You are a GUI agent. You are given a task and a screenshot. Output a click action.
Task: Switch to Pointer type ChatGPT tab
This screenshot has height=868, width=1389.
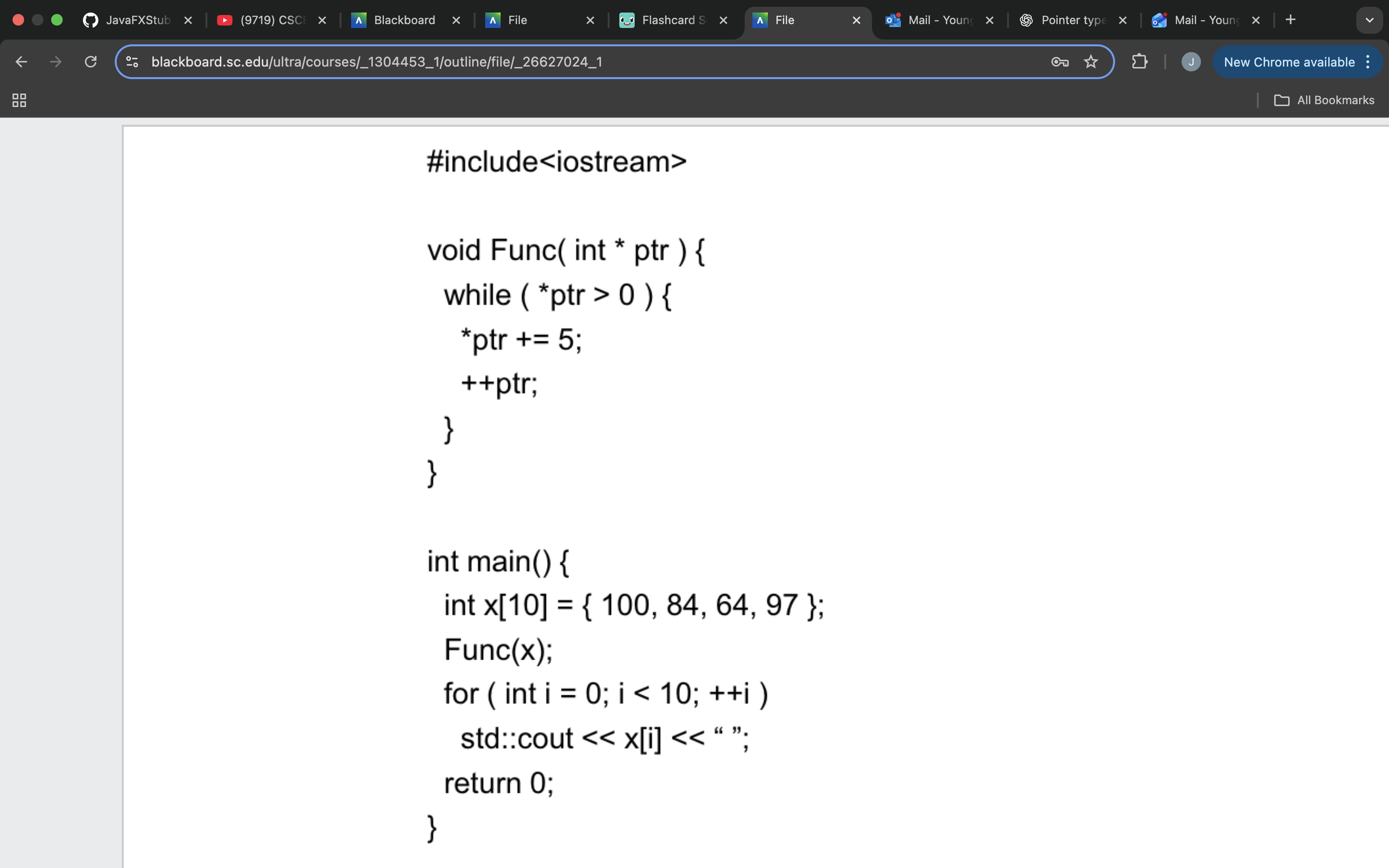pyautogui.click(x=1068, y=20)
